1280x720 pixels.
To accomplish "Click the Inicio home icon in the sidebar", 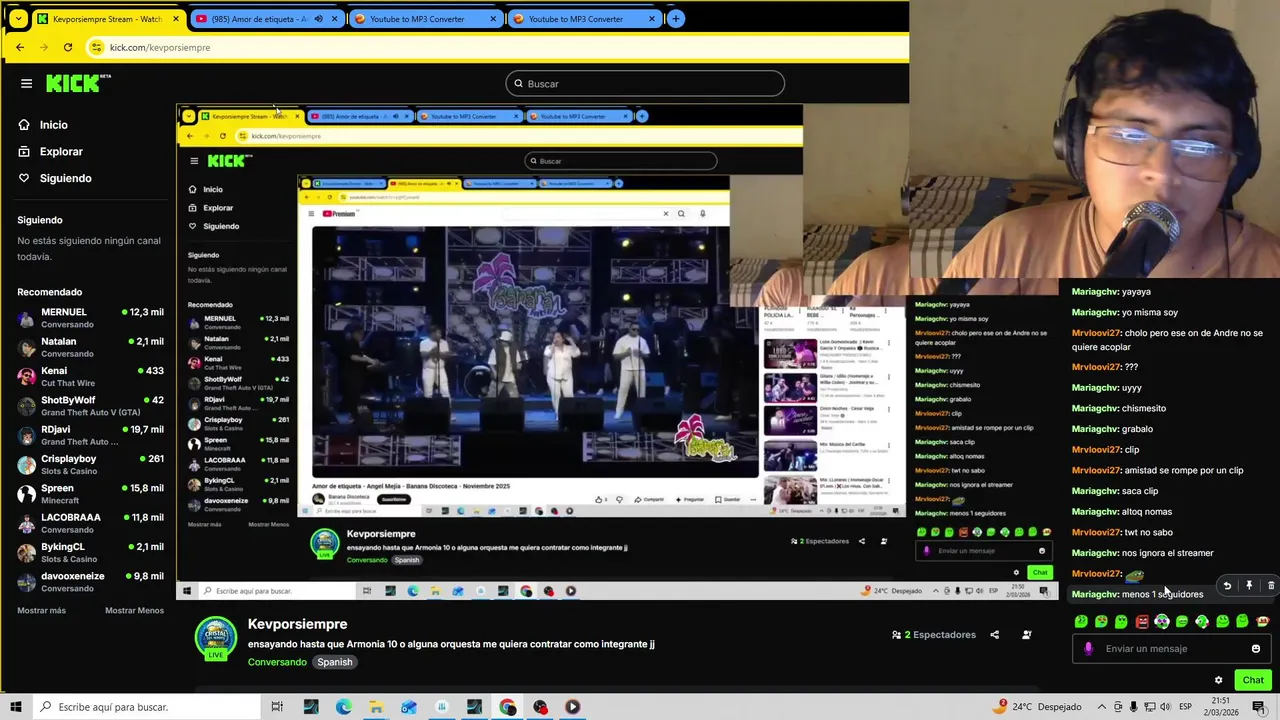I will click(24, 125).
